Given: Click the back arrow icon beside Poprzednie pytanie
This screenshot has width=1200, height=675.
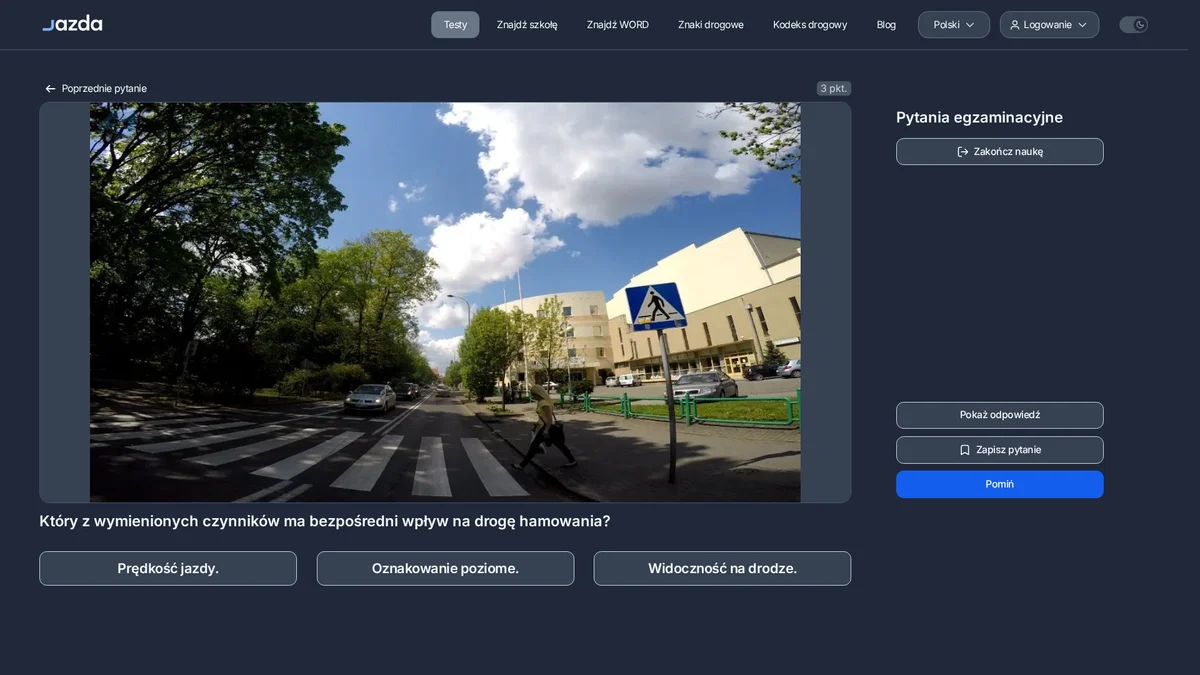Looking at the screenshot, I should (50, 89).
